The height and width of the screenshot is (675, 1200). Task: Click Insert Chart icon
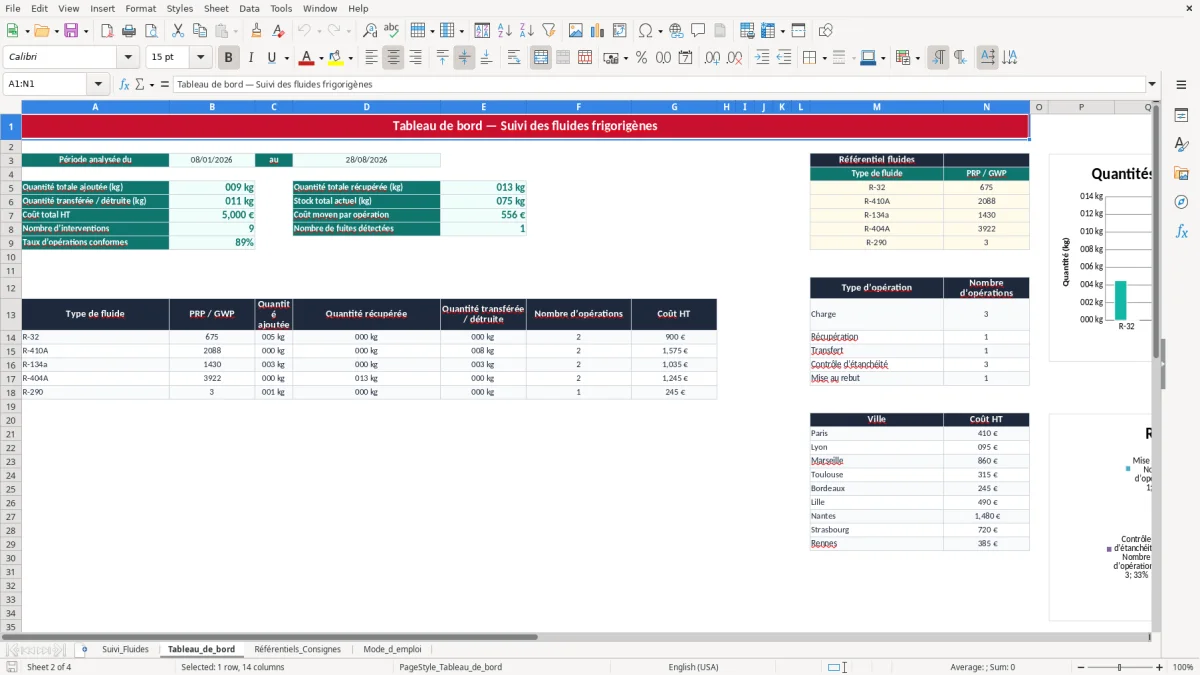tap(598, 31)
